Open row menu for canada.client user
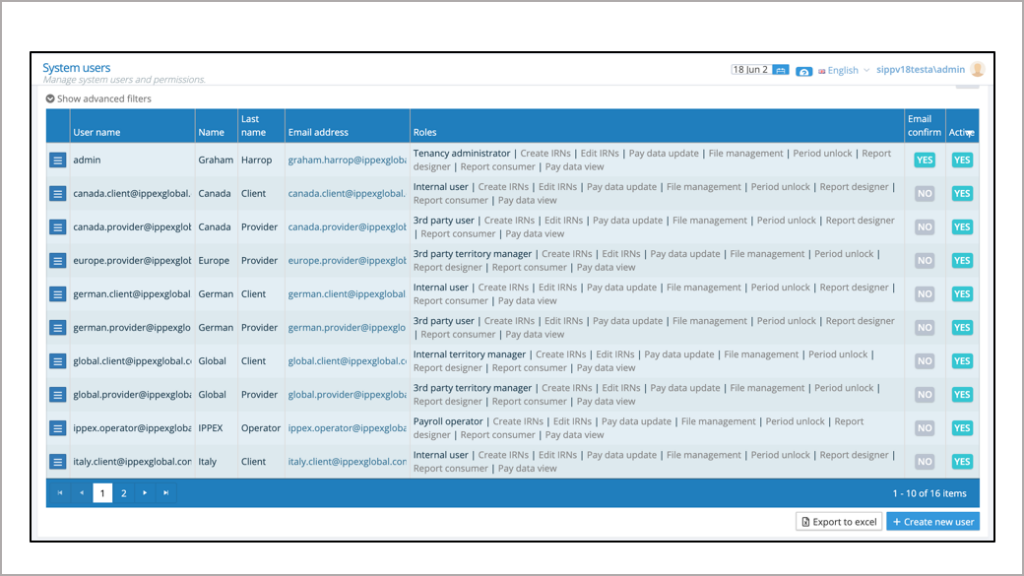 (x=58, y=193)
